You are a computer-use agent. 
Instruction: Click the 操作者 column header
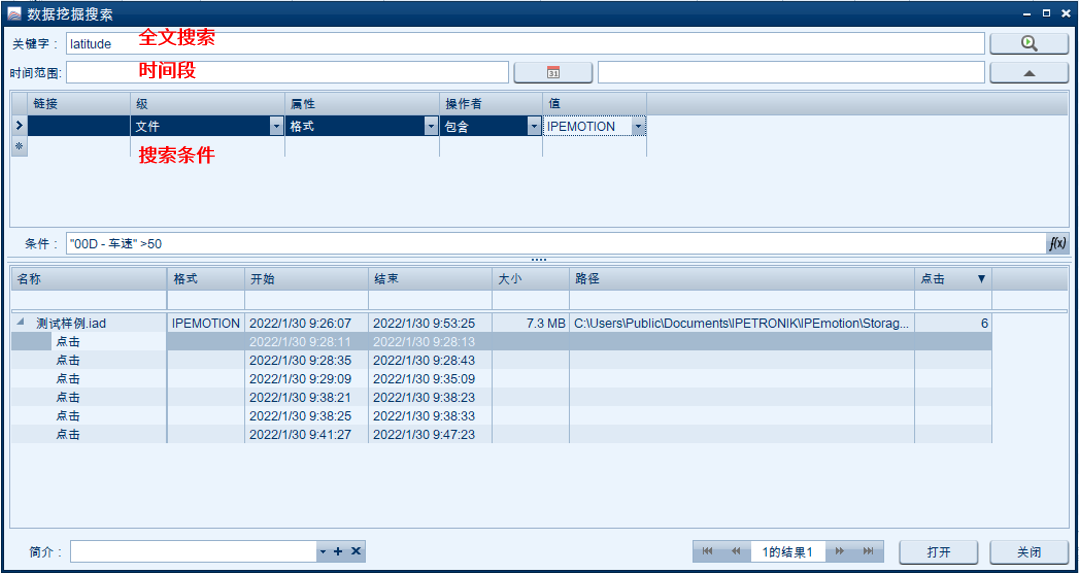coord(491,104)
